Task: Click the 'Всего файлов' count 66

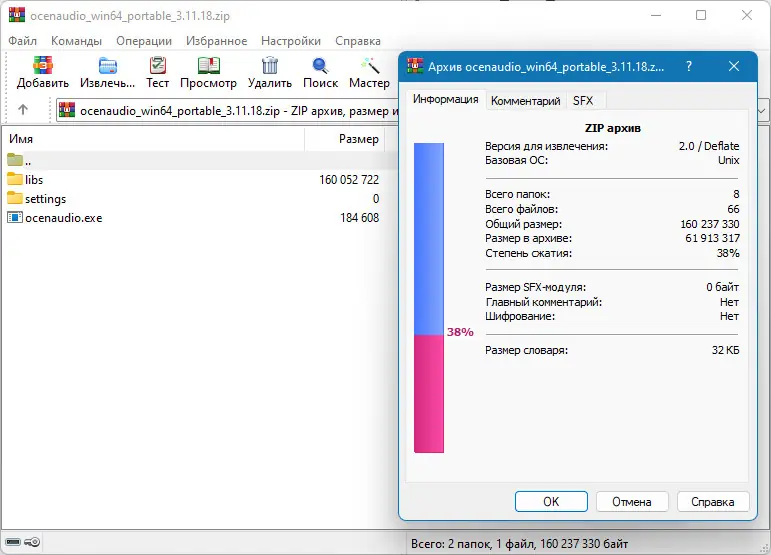Action: pos(733,209)
